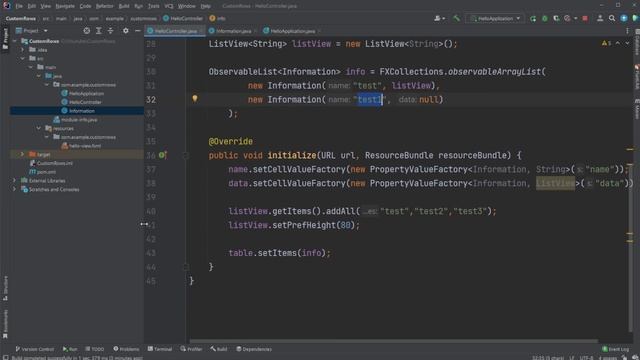Open the Problems tool window
Viewport: 640px width, 360px height.
coord(126,349)
